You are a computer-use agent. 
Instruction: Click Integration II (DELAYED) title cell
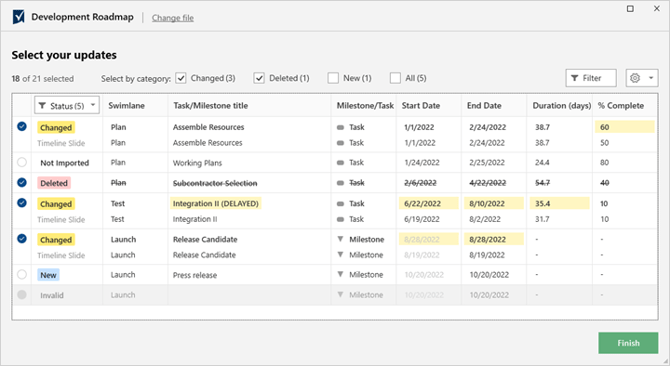pyautogui.click(x=216, y=204)
